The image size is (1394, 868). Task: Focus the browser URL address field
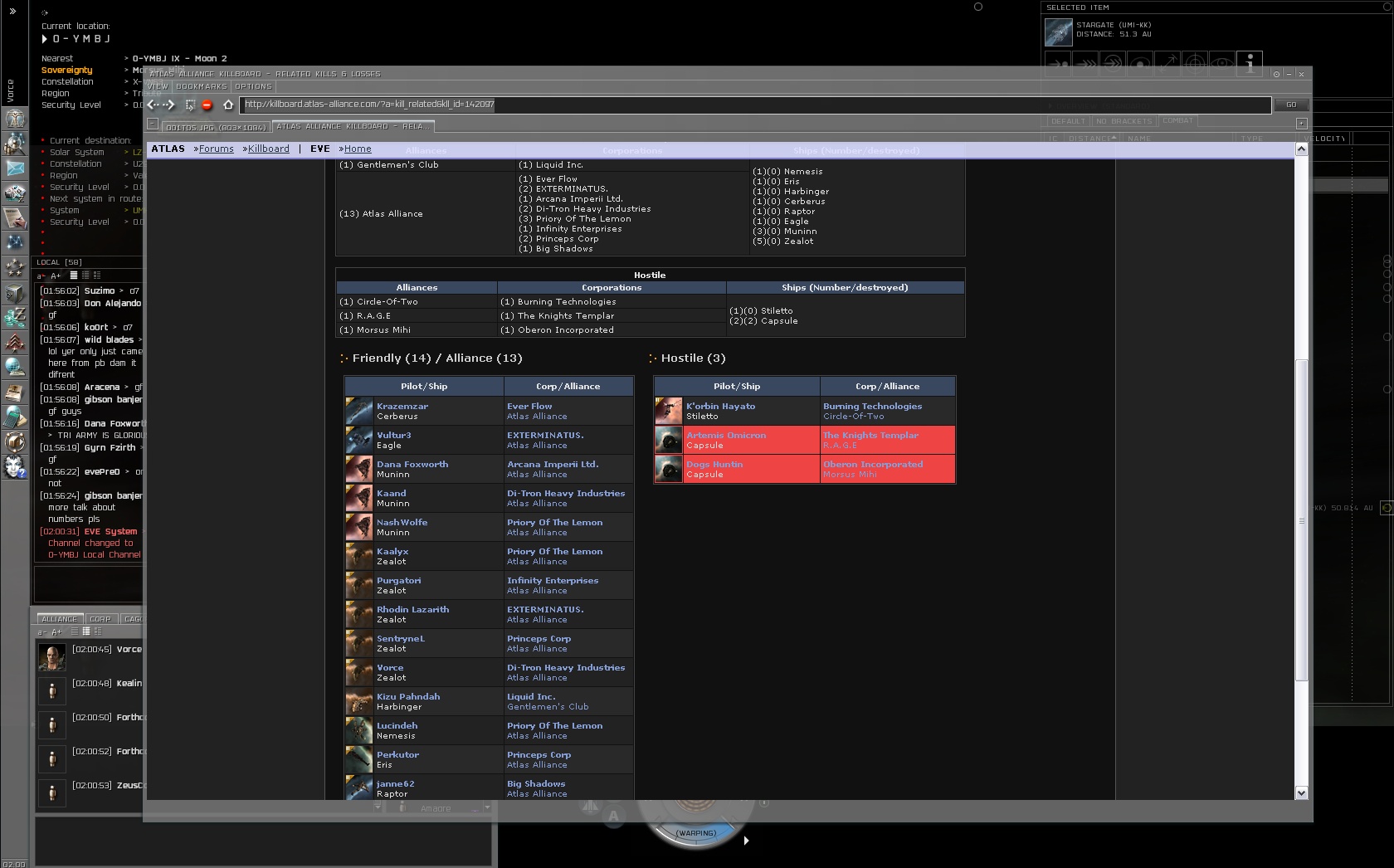pyautogui.click(x=755, y=105)
